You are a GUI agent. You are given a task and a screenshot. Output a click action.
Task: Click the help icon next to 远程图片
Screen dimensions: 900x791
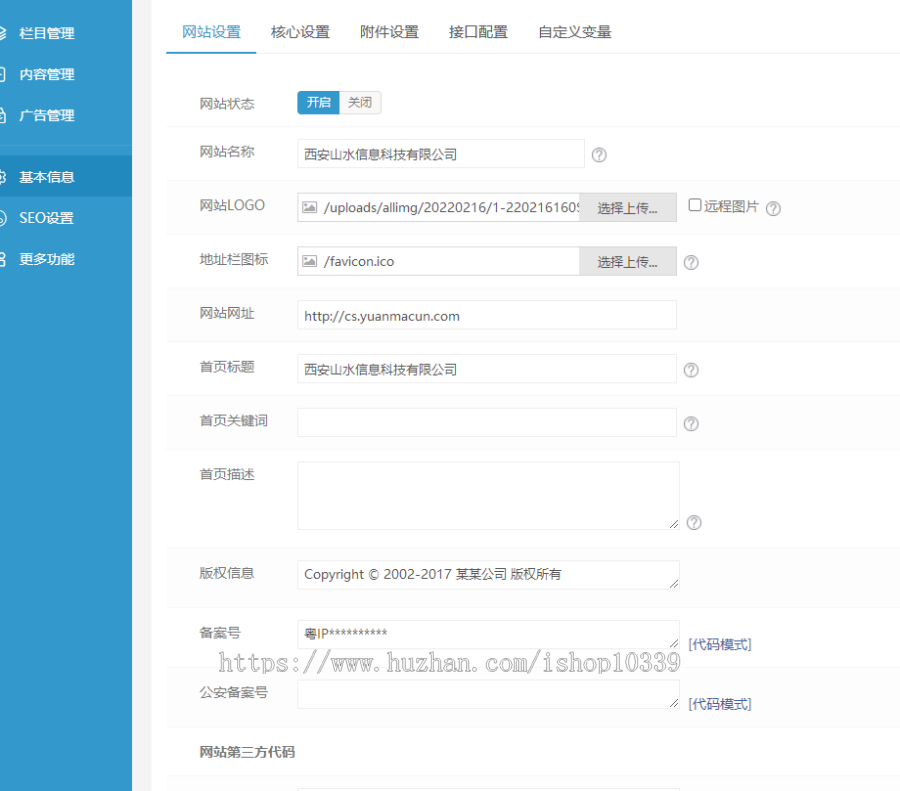(773, 208)
